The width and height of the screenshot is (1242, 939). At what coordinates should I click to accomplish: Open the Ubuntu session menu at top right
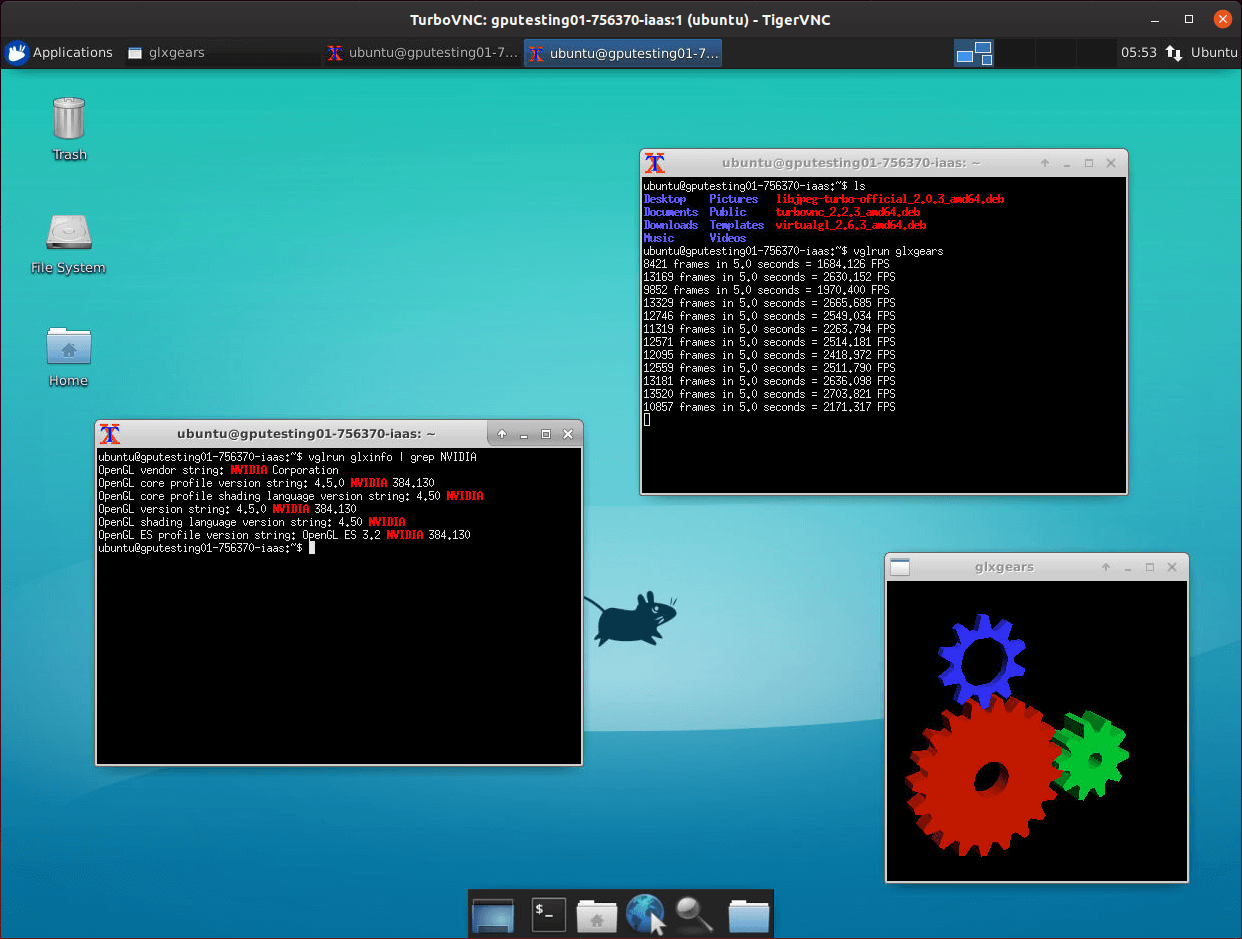(1213, 52)
